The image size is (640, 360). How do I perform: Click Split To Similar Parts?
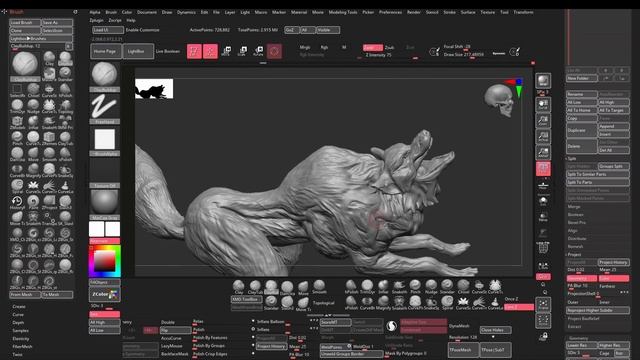[x=598, y=174]
